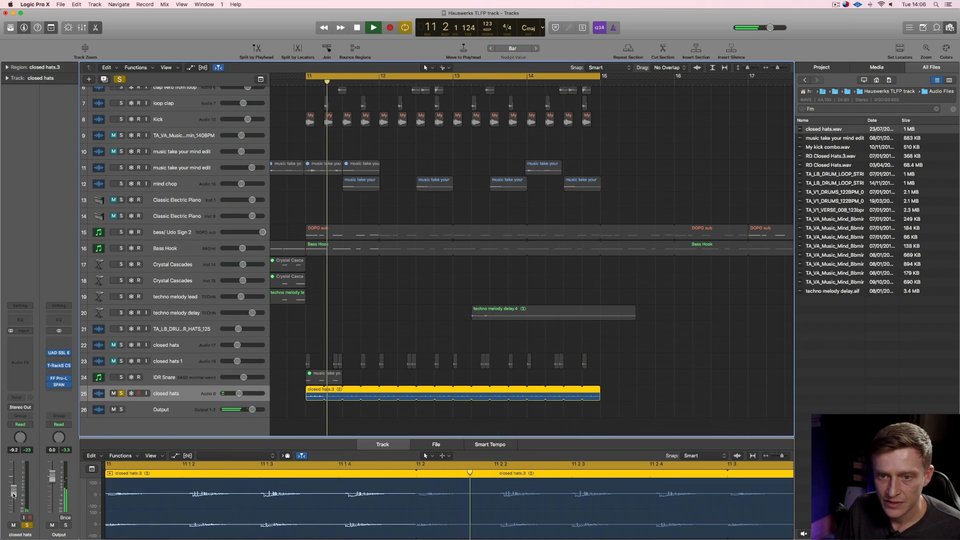Open the Mixer button in control bar
Image resolution: width=960 pixels, height=540 pixels.
pyautogui.click(x=81, y=28)
